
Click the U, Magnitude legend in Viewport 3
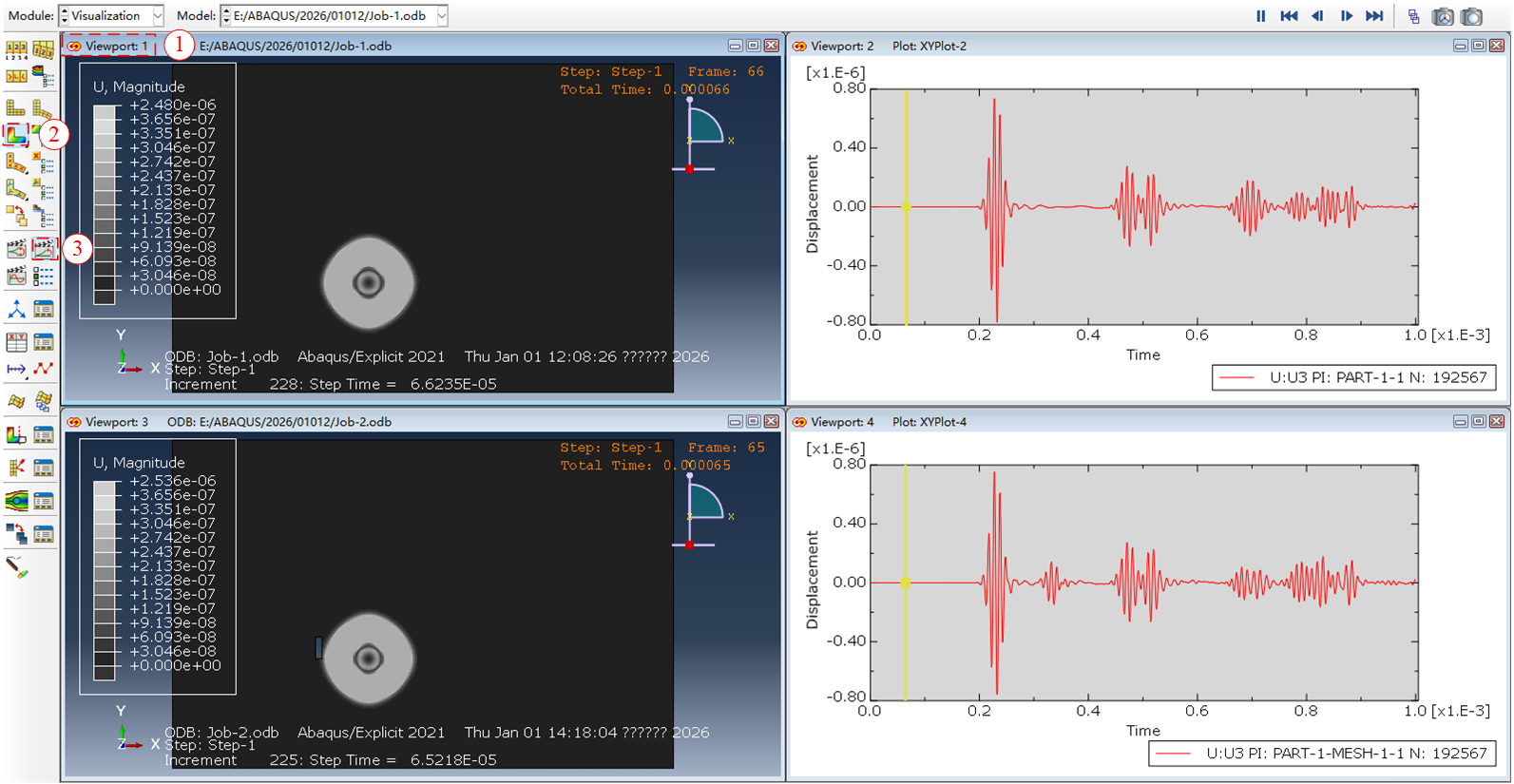pos(158,566)
